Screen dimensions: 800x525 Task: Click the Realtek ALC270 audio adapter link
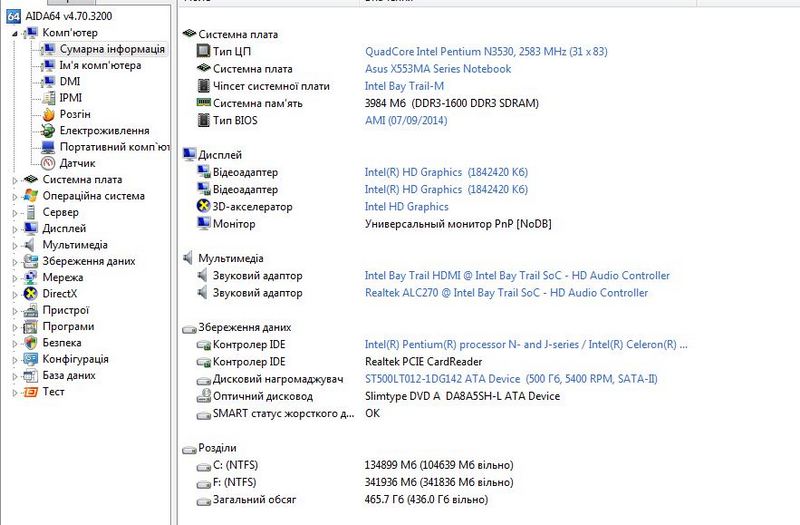(x=506, y=293)
